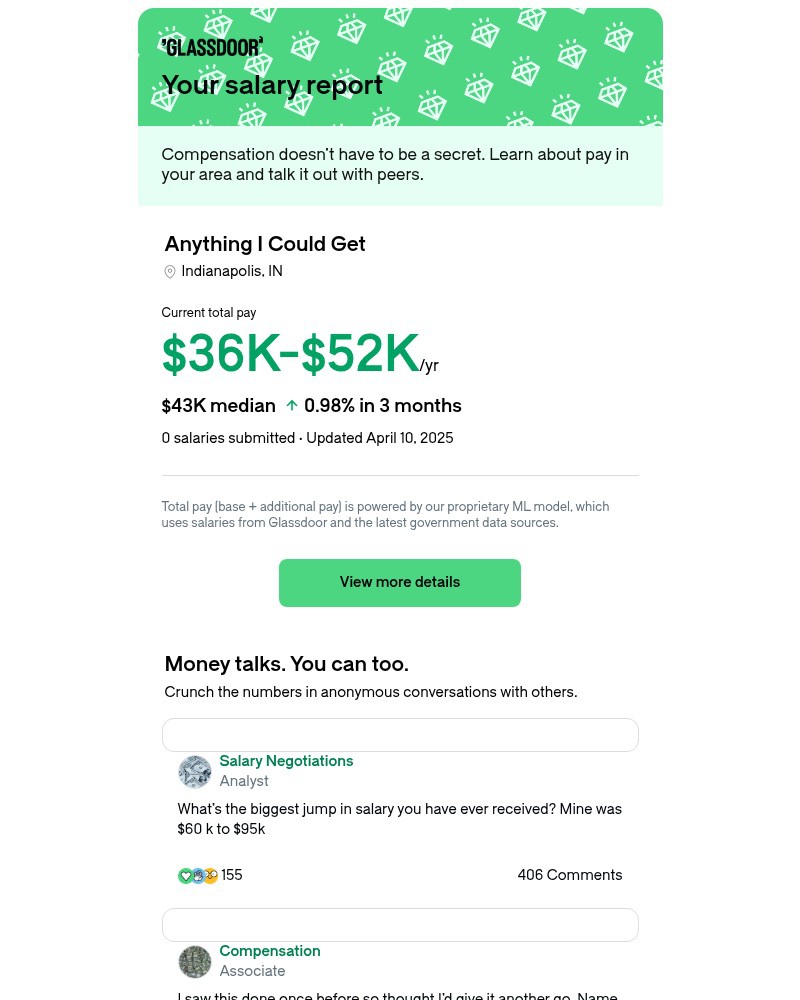
Task: Click the Compensation bowl avatar
Action: 194,961
